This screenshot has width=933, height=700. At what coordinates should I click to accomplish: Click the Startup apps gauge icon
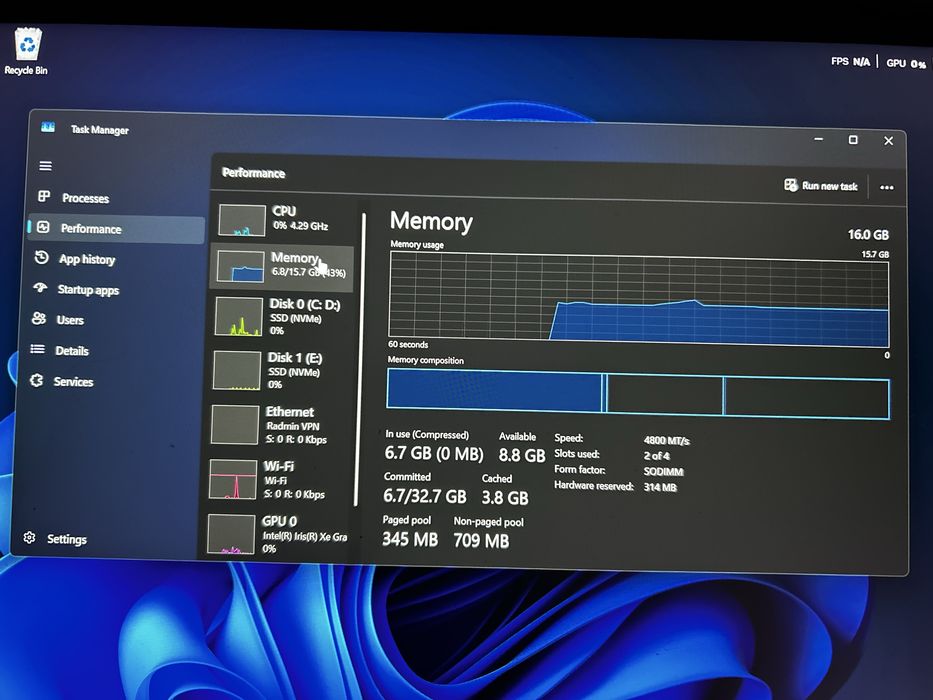[40, 288]
